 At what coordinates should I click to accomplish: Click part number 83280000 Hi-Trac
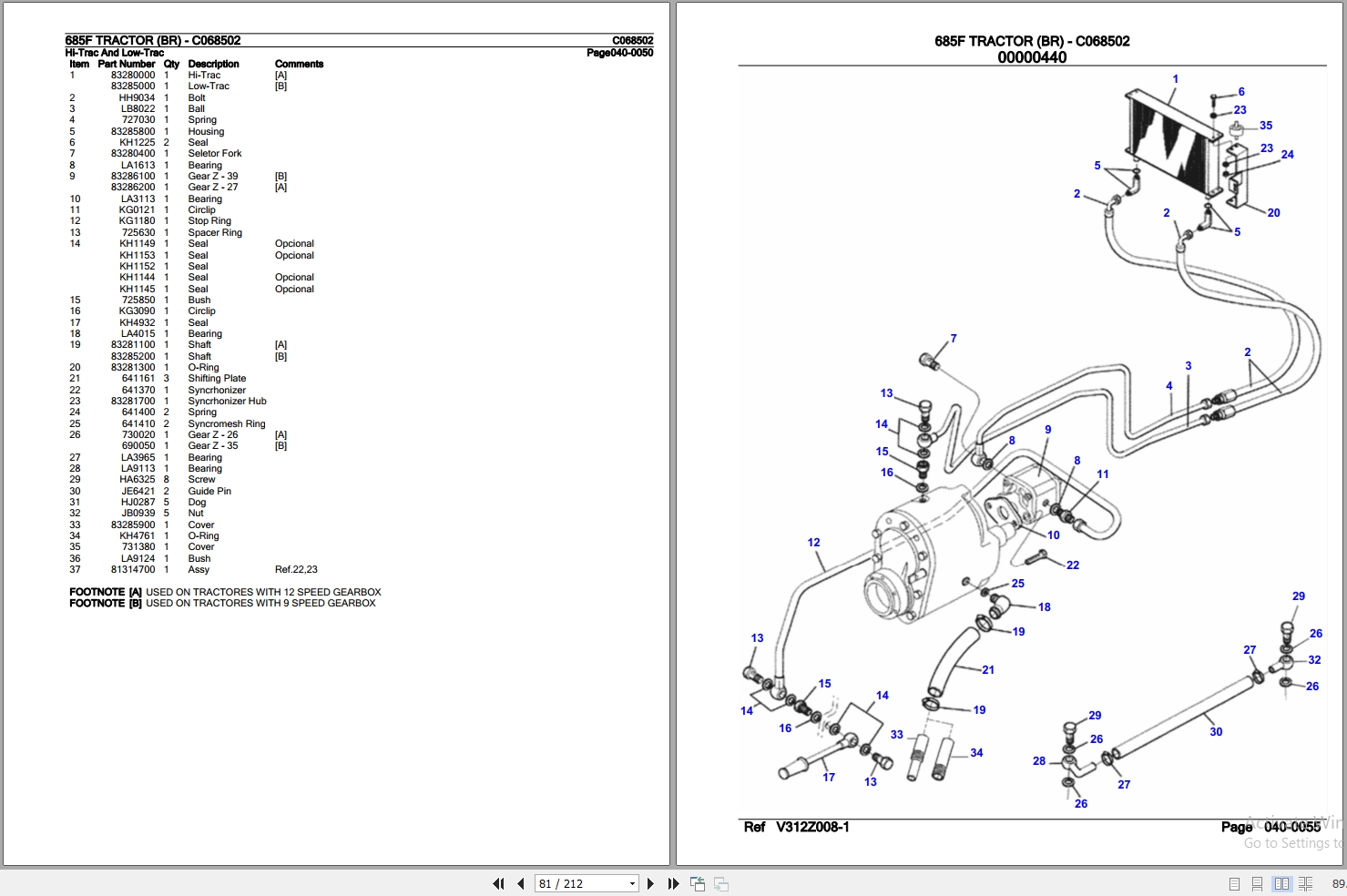point(133,75)
